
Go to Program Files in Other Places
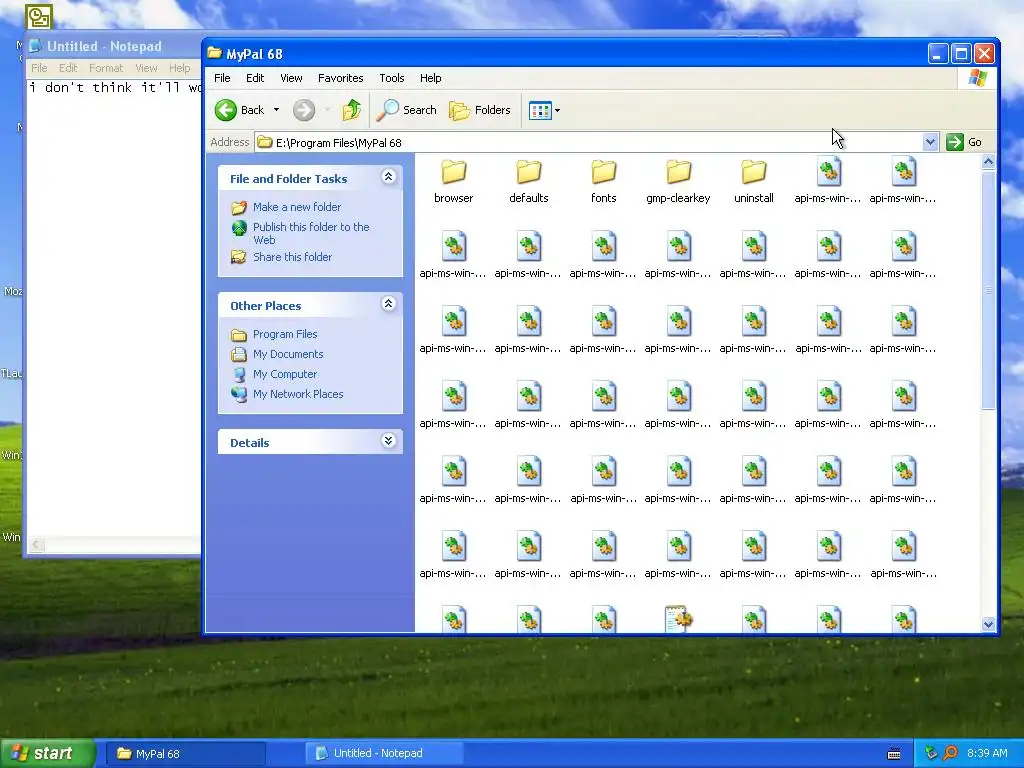[x=285, y=334]
